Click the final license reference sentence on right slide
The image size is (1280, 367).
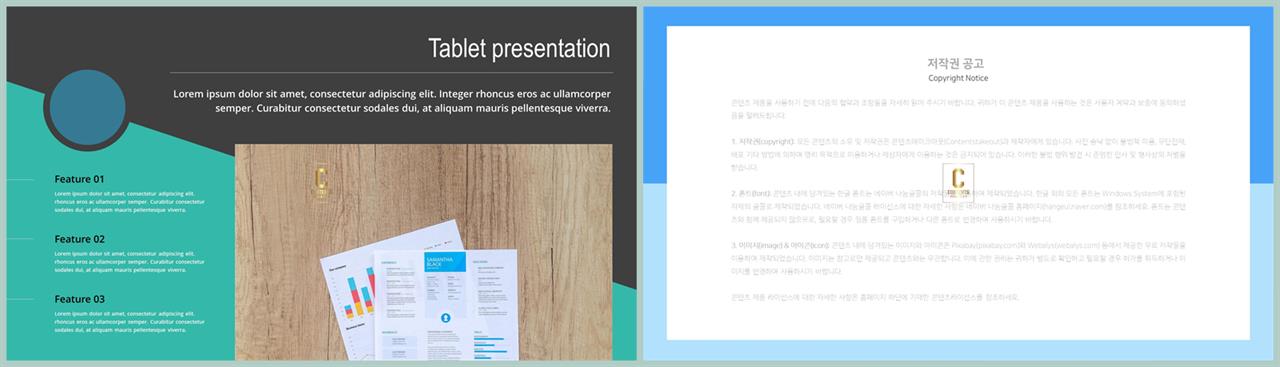[x=875, y=297]
